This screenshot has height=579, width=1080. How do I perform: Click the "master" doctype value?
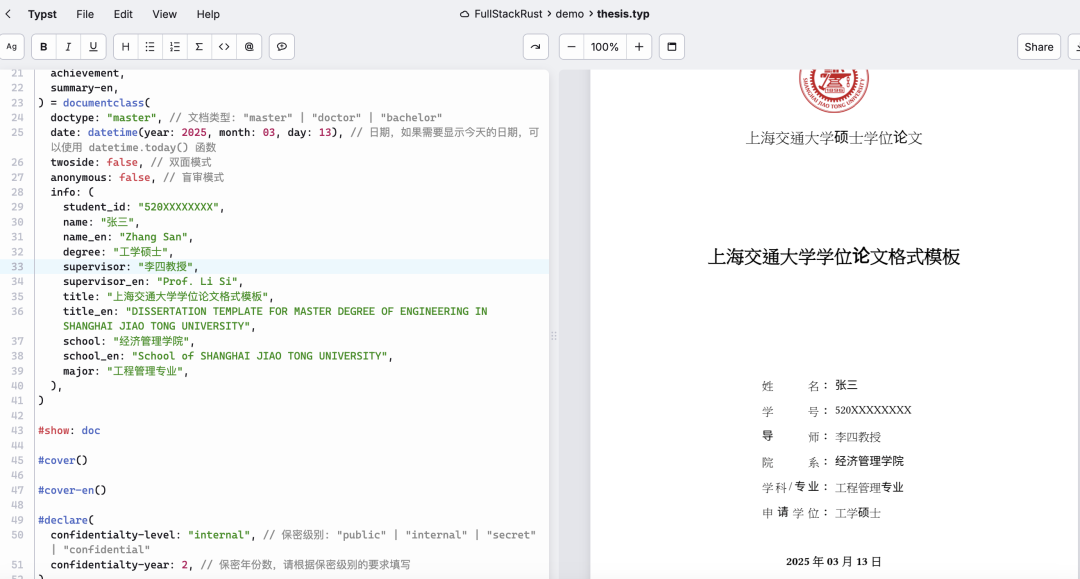(132, 118)
